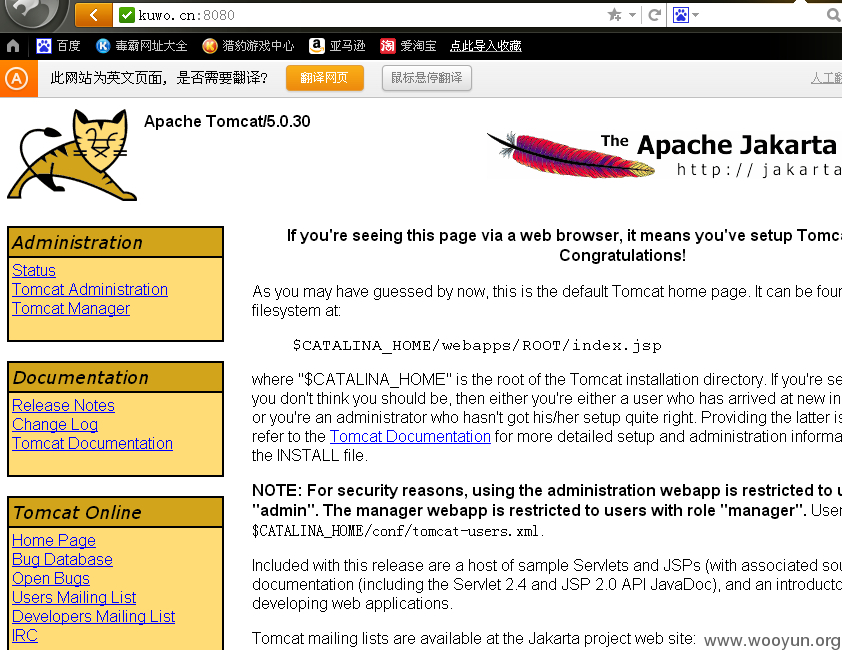Open the IRC link

pos(25,635)
